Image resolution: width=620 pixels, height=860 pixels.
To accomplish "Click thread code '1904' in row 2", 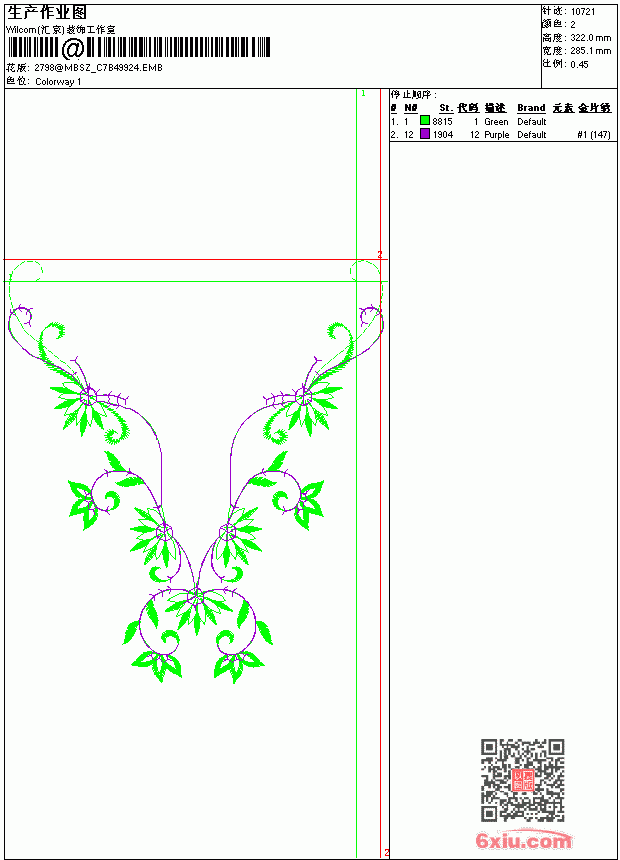I will [442, 135].
